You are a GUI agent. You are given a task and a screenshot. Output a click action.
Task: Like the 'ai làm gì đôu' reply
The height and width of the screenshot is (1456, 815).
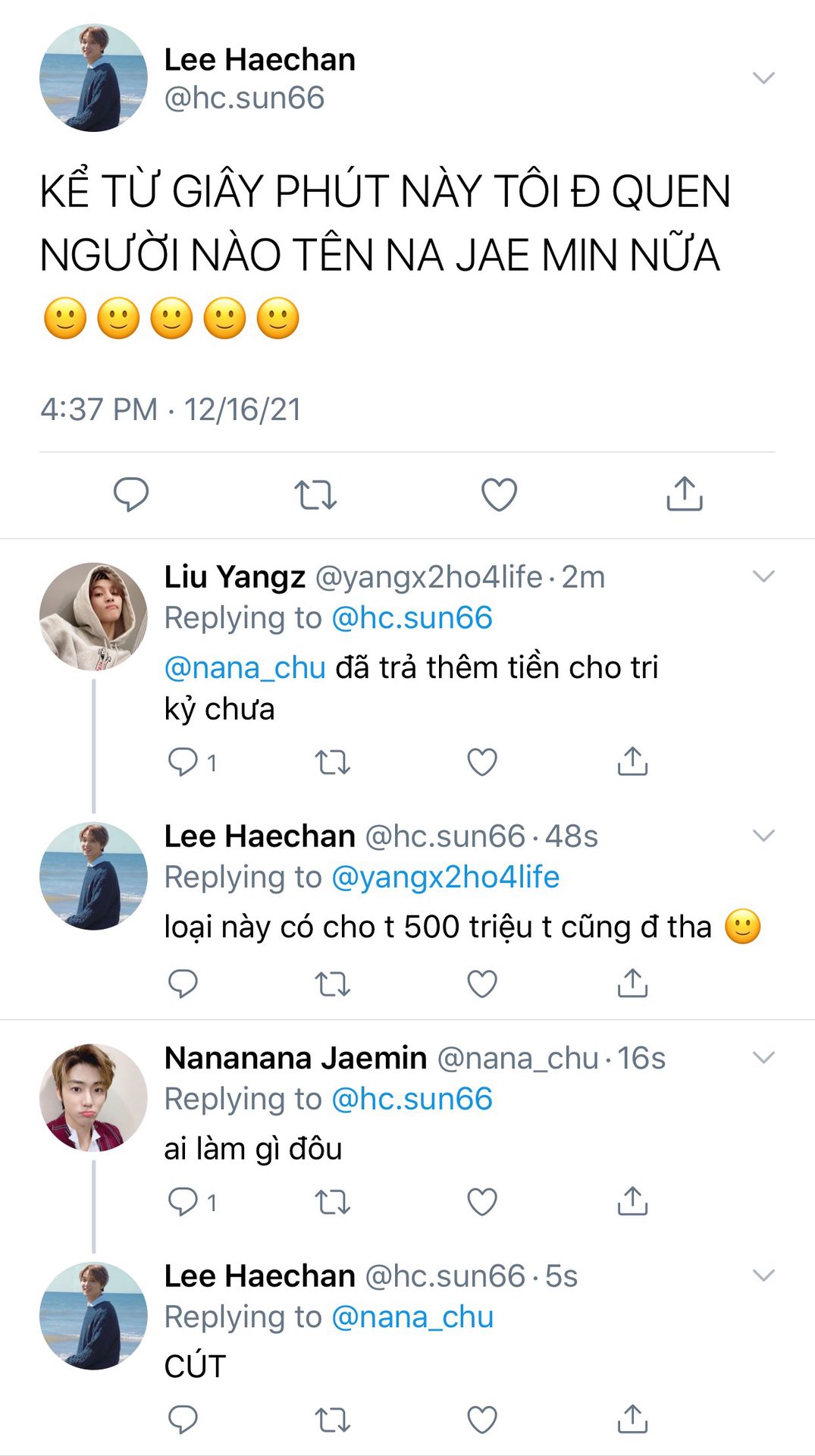(481, 1201)
